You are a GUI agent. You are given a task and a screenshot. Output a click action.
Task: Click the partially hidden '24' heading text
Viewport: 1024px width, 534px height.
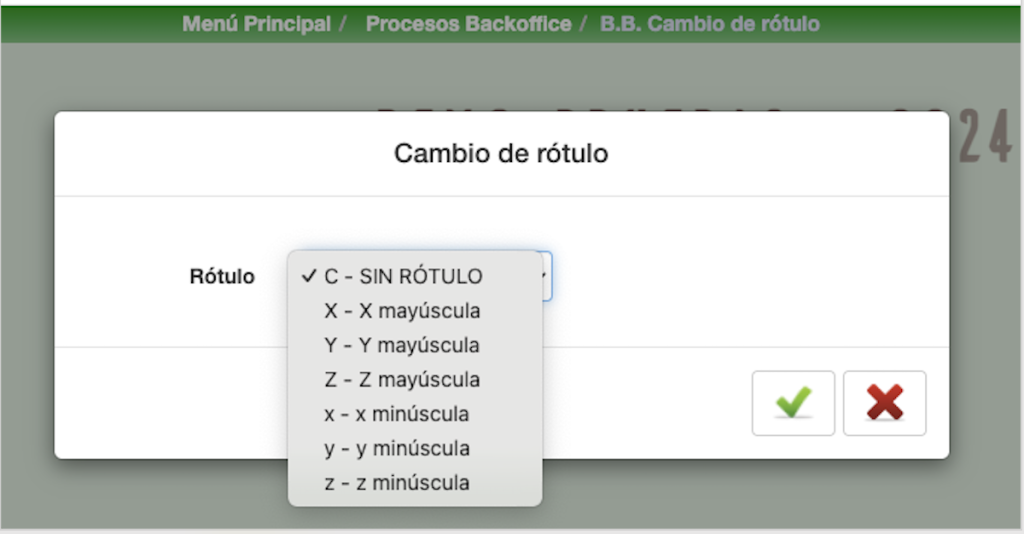pos(985,136)
